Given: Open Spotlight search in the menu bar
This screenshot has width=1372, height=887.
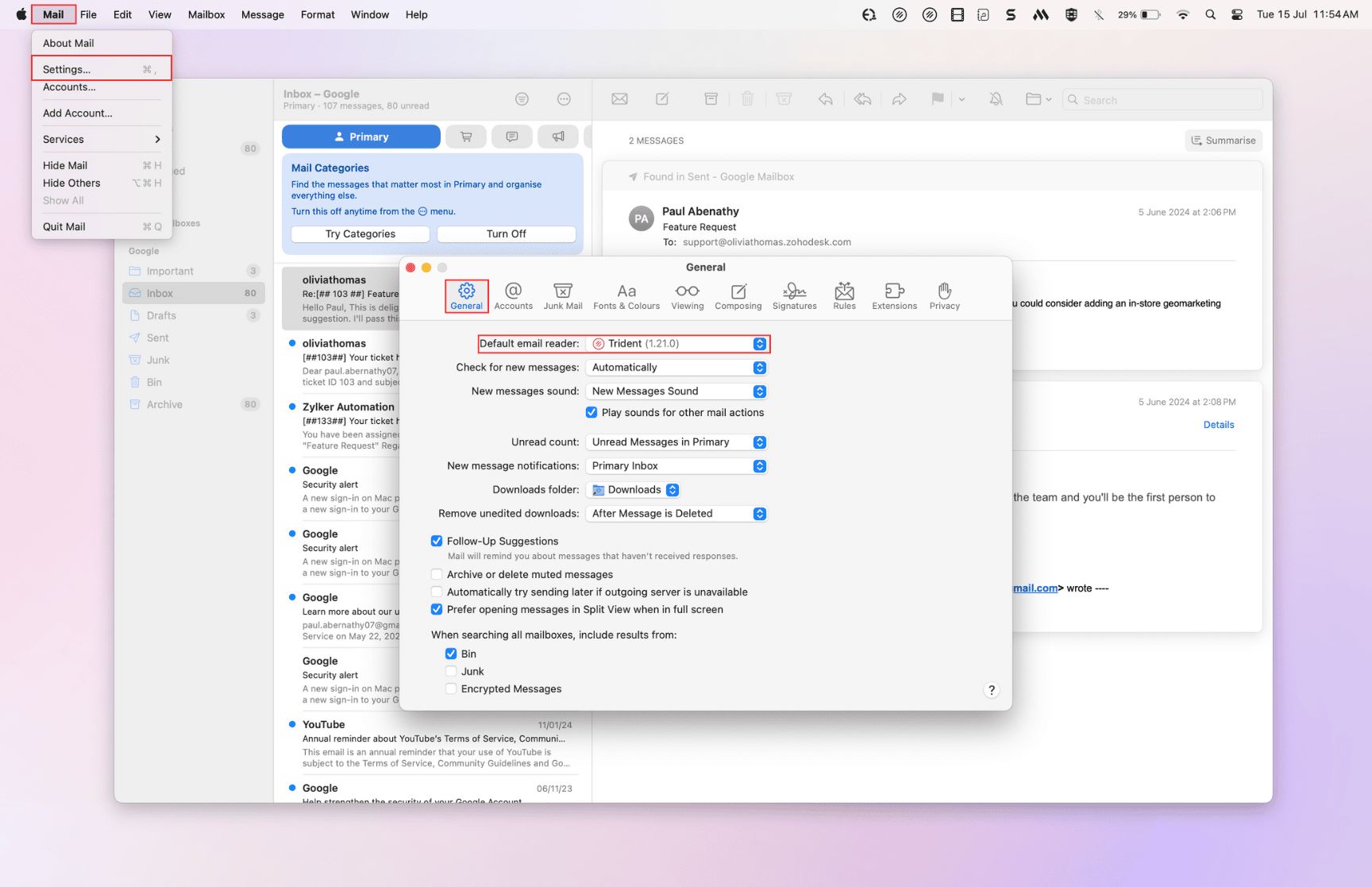Looking at the screenshot, I should click(1210, 14).
